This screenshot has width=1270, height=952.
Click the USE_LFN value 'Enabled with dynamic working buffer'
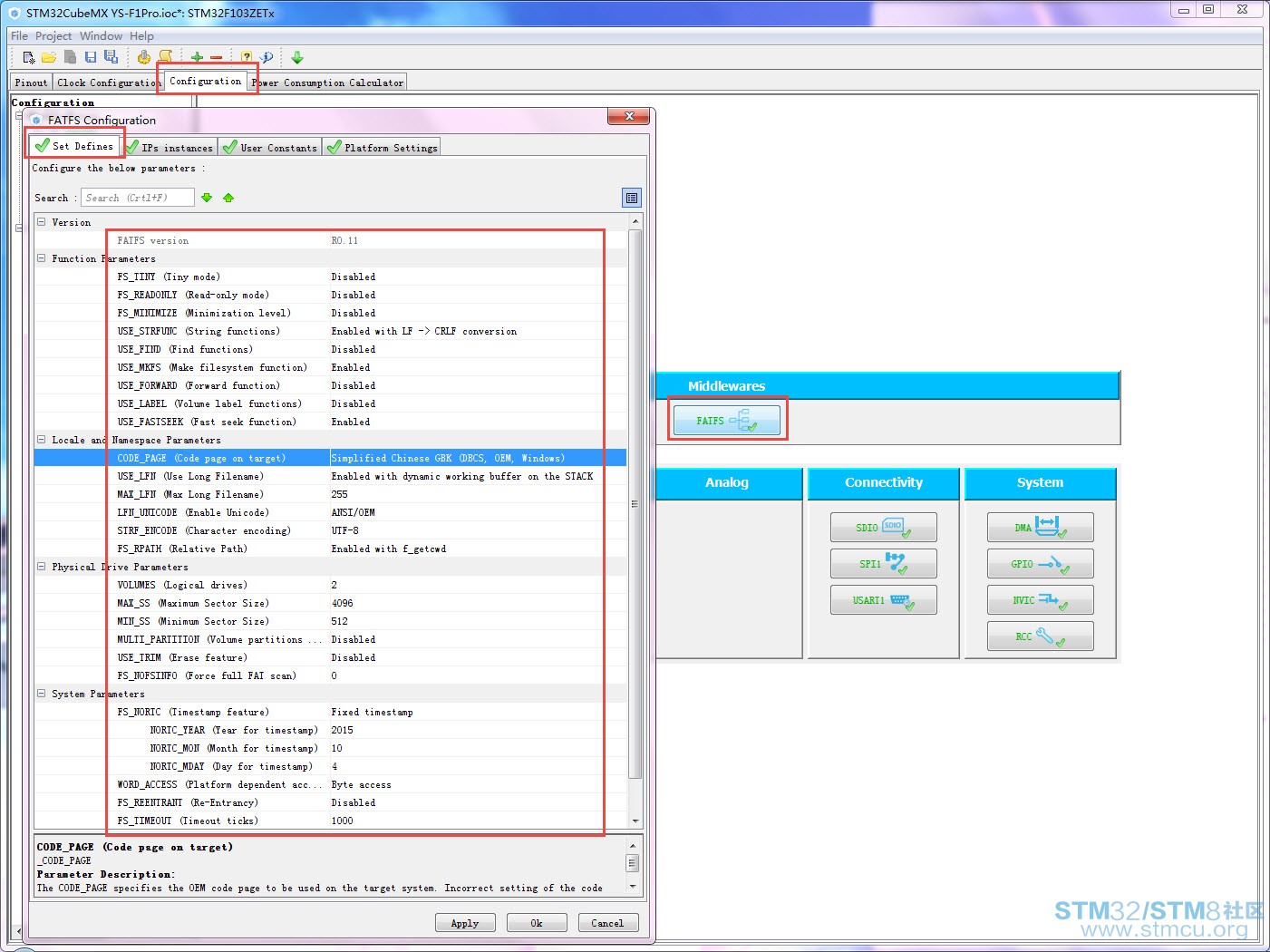pyautogui.click(x=462, y=476)
